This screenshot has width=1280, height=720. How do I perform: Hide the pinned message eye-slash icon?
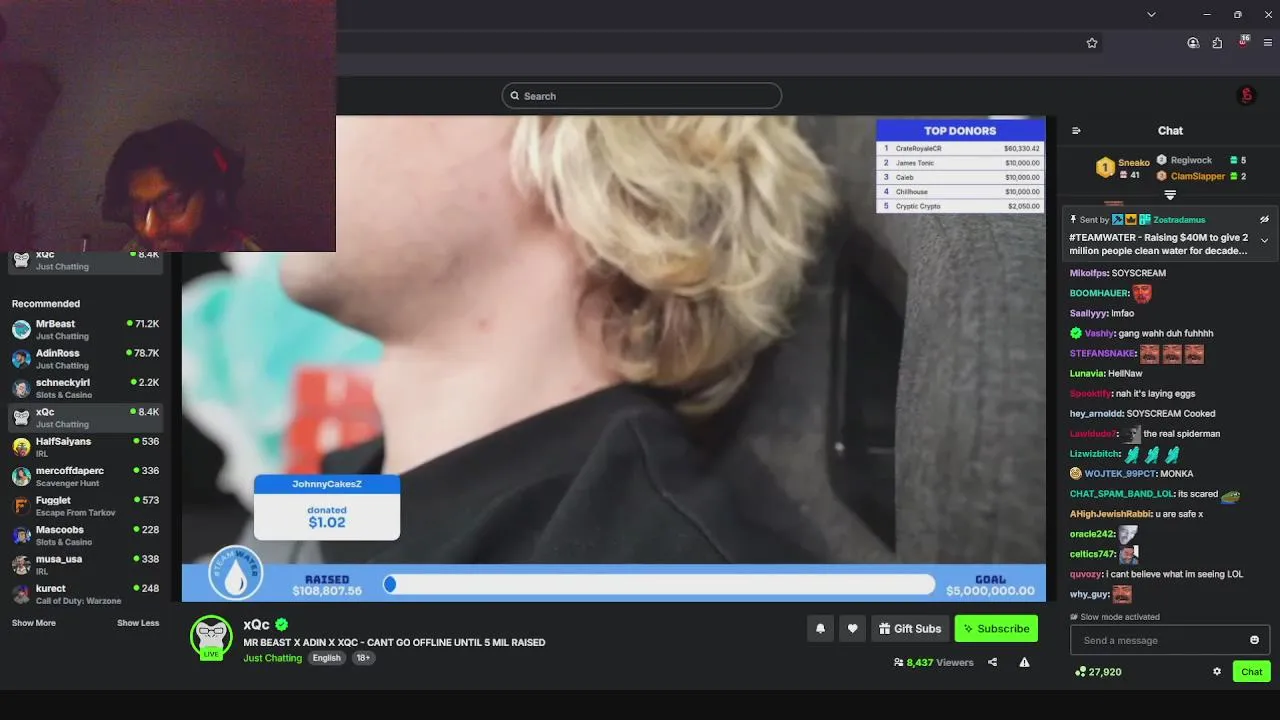point(1264,219)
